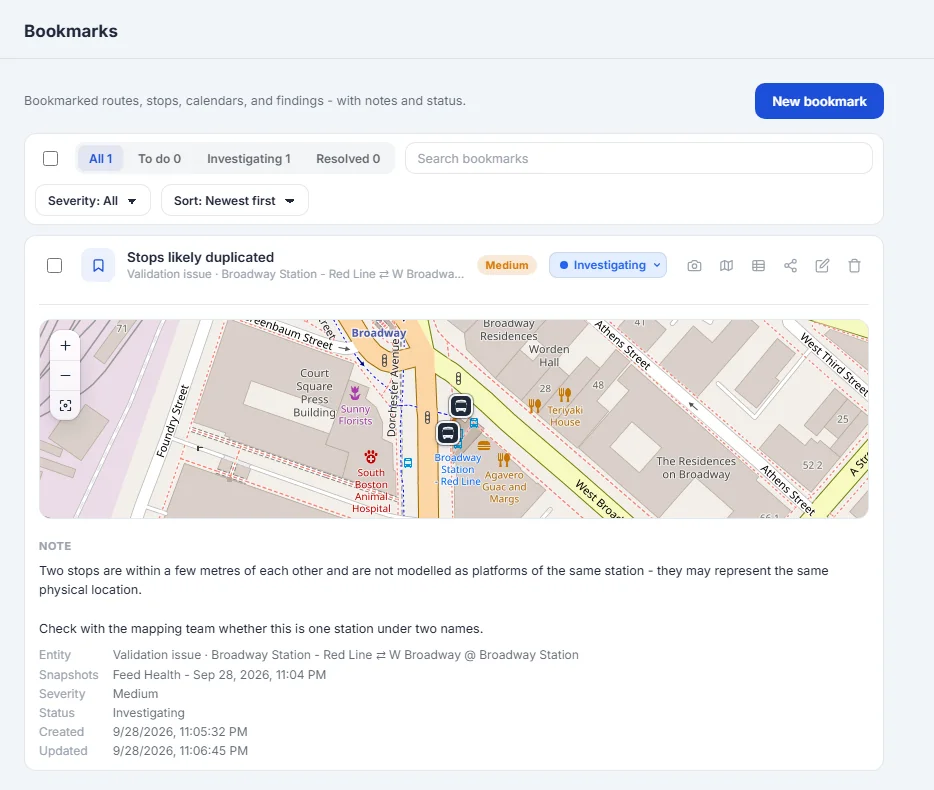Switch to the Investigating 1 tab

249,158
